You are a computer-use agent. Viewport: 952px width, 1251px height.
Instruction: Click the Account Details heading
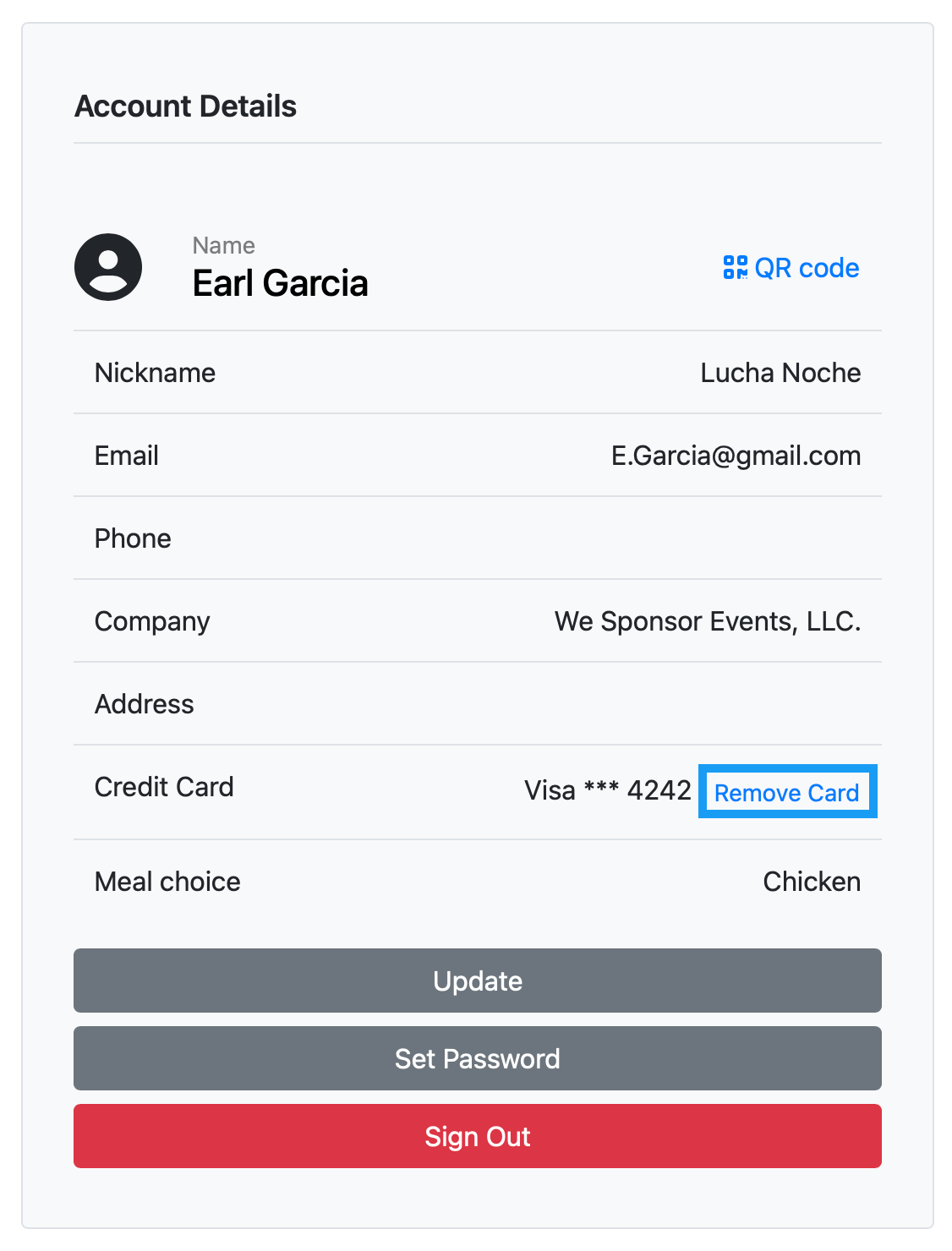click(x=186, y=107)
